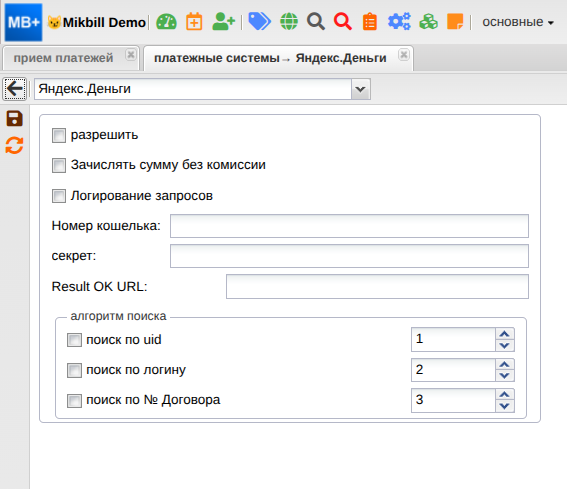Click the Result OK URL label
The width and height of the screenshot is (567, 489).
pos(99,286)
